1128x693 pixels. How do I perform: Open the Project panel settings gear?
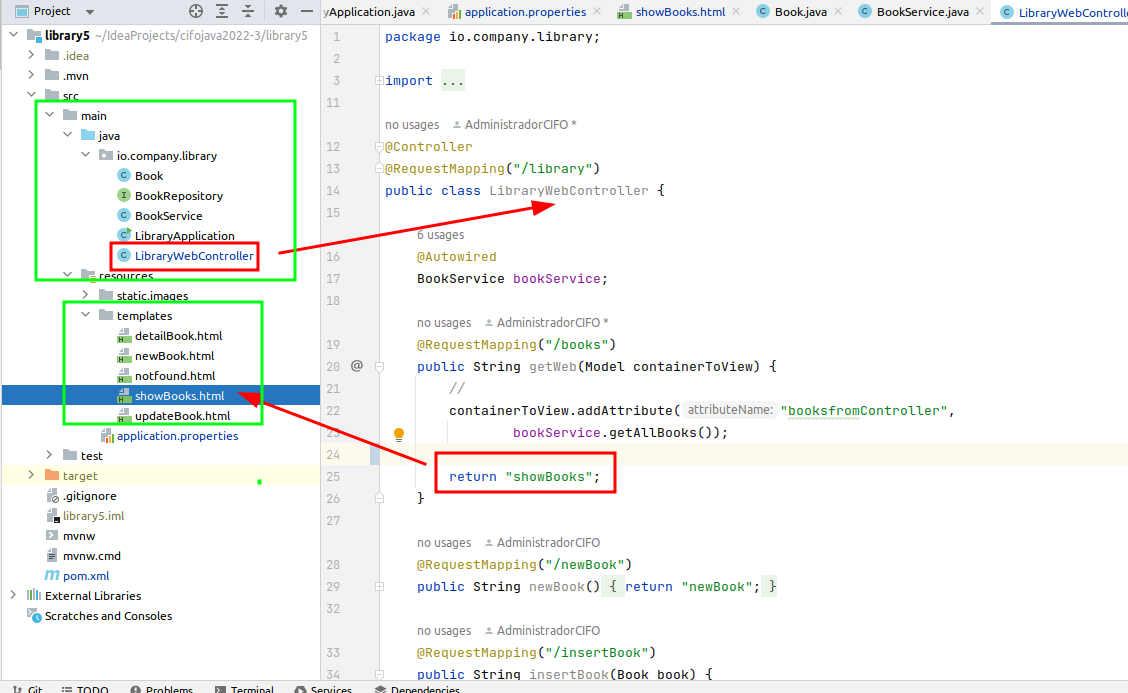click(x=281, y=11)
